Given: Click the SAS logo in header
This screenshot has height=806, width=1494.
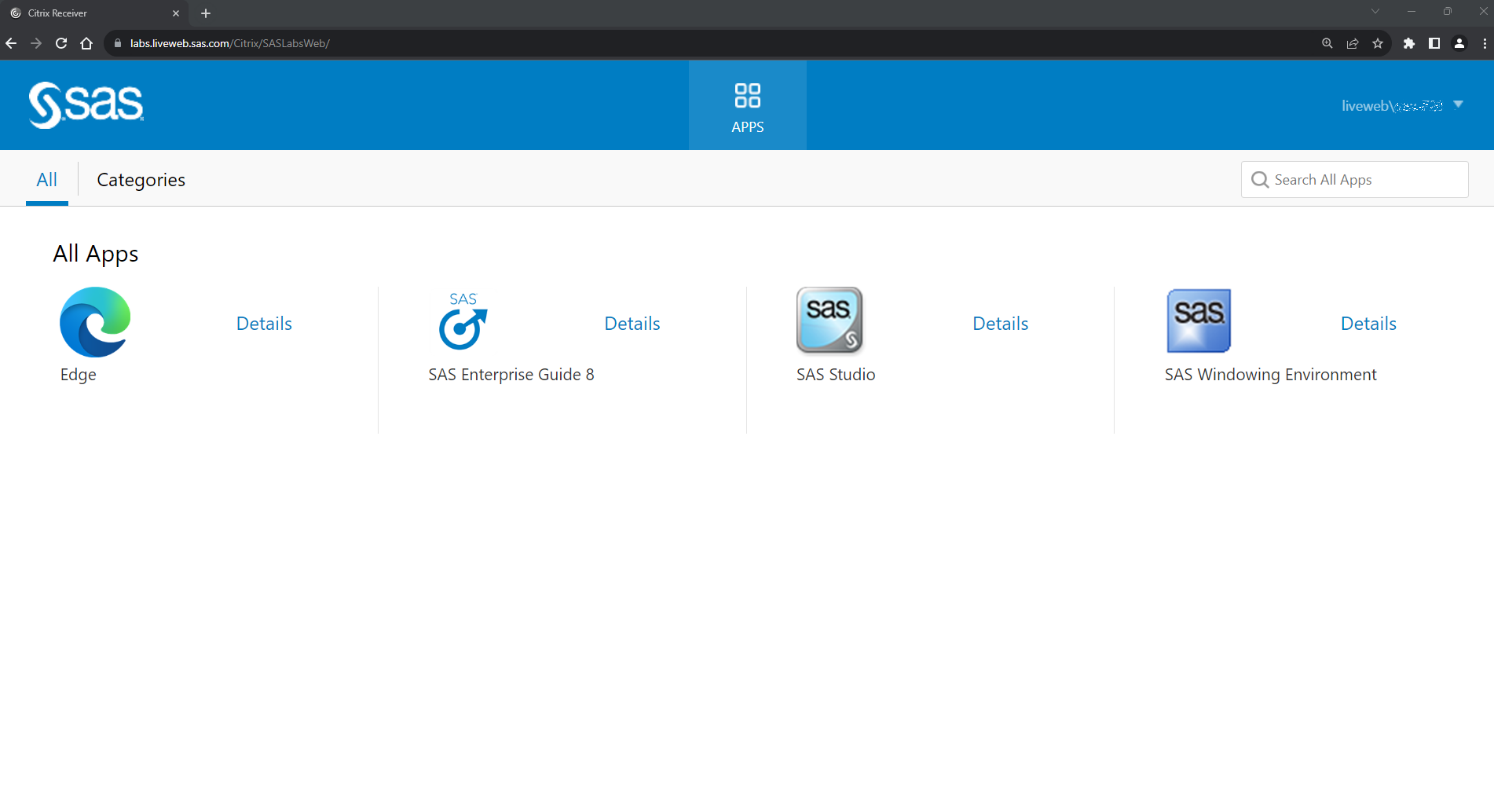Looking at the screenshot, I should [86, 104].
